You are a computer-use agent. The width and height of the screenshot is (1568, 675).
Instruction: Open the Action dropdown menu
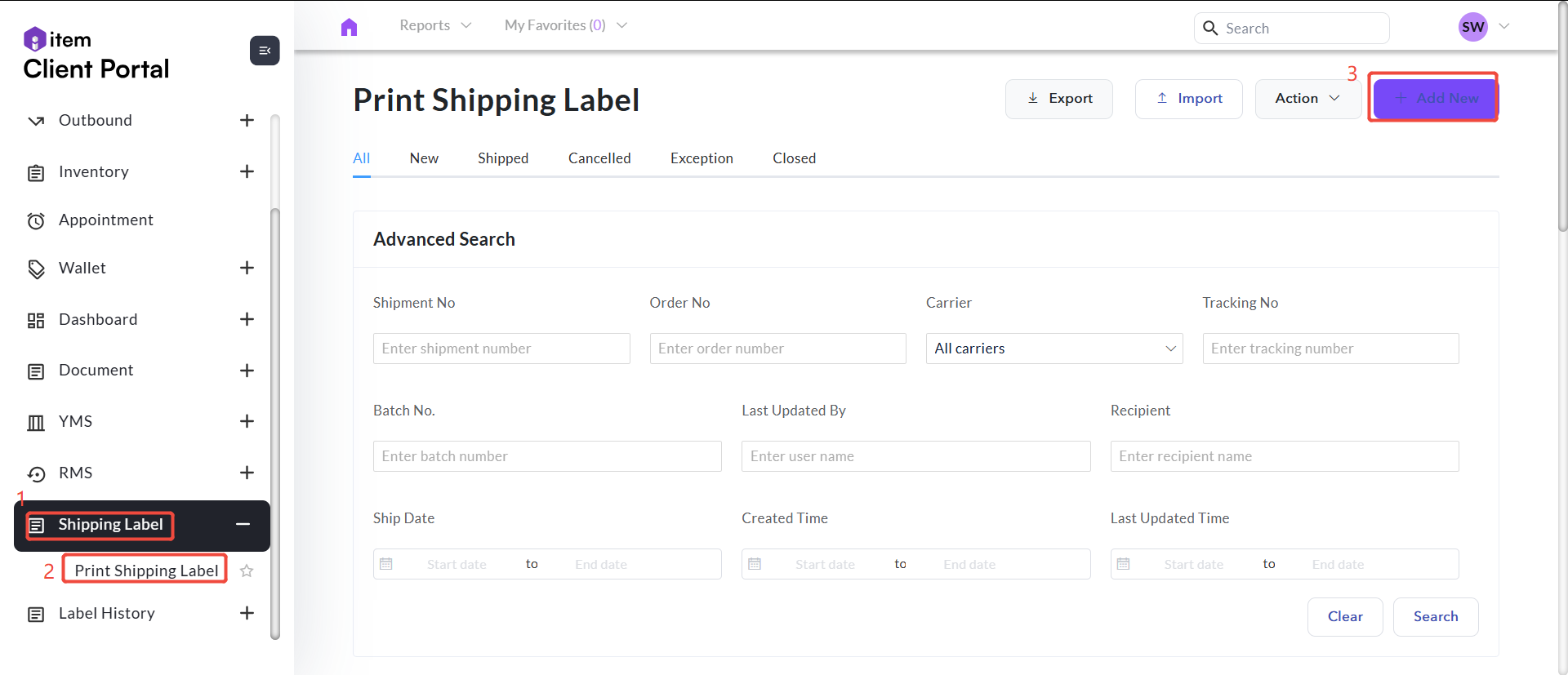pos(1307,99)
